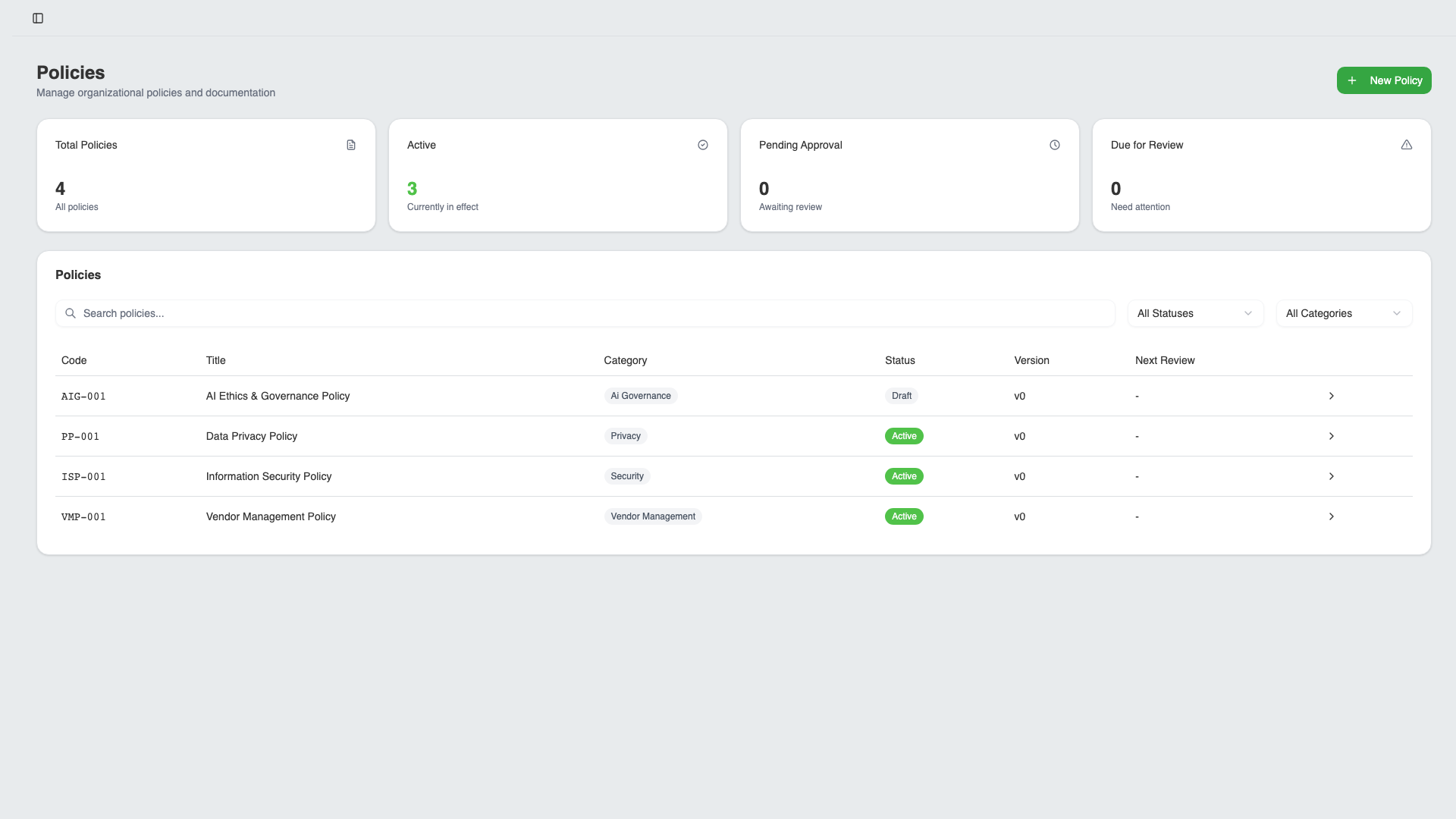The image size is (1456, 819).
Task: Select the Information Security Policy row title
Action: (x=268, y=476)
